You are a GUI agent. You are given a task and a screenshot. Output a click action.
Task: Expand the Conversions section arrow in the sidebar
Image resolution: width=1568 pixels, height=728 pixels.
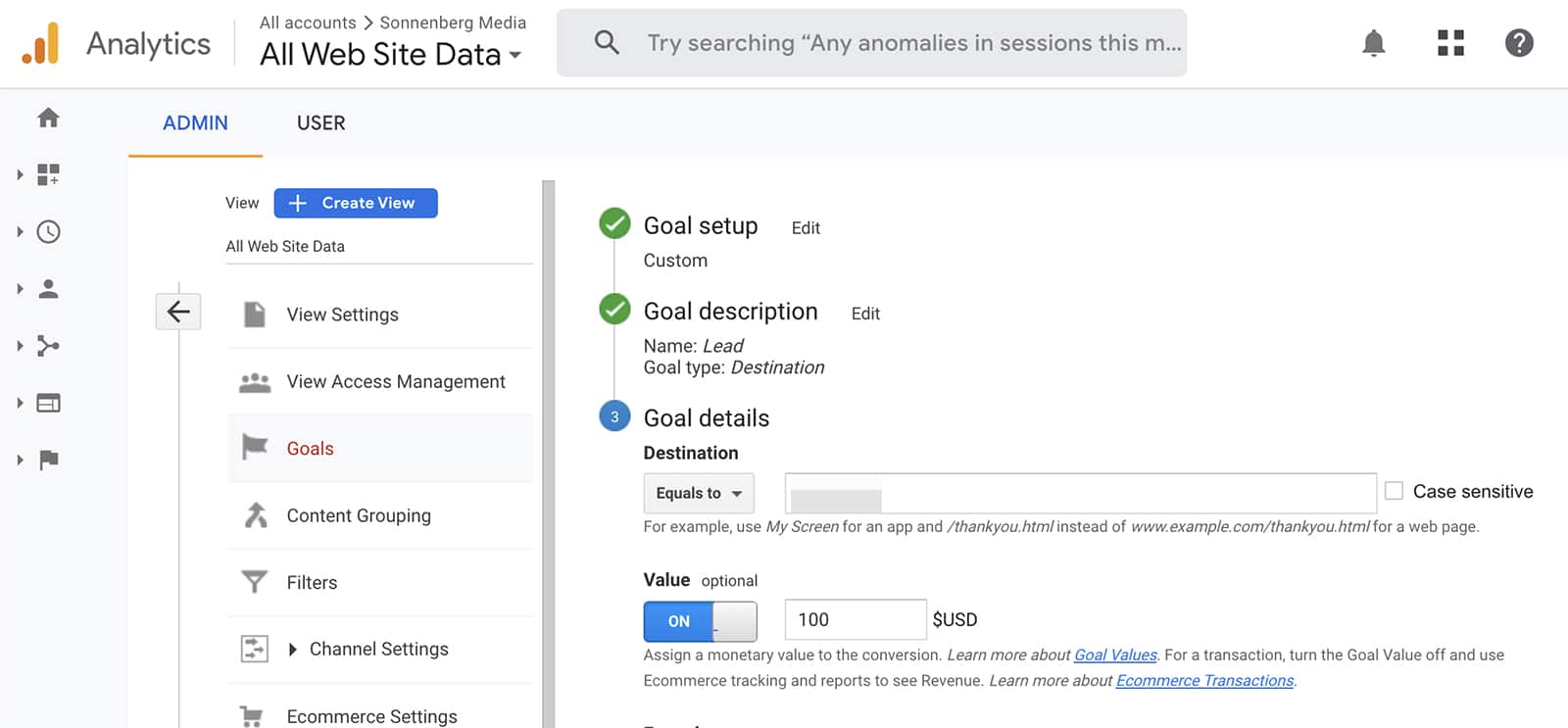(20, 460)
